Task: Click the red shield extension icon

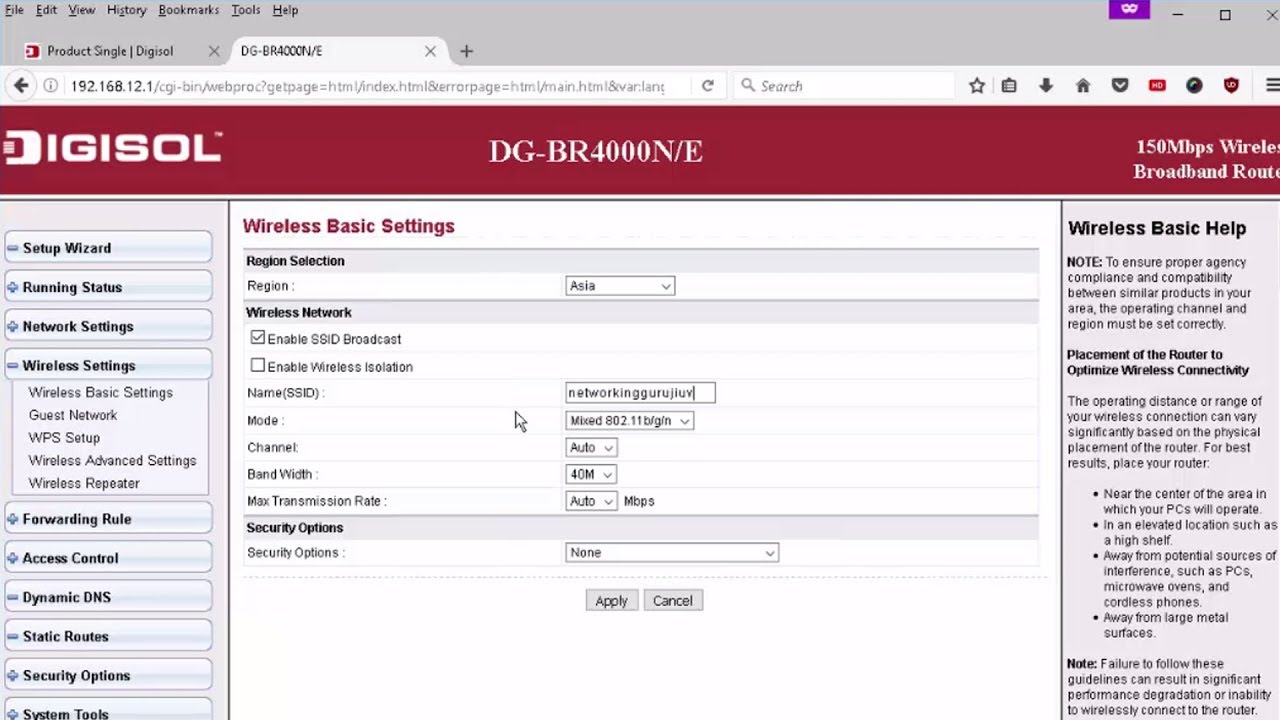Action: (1231, 86)
